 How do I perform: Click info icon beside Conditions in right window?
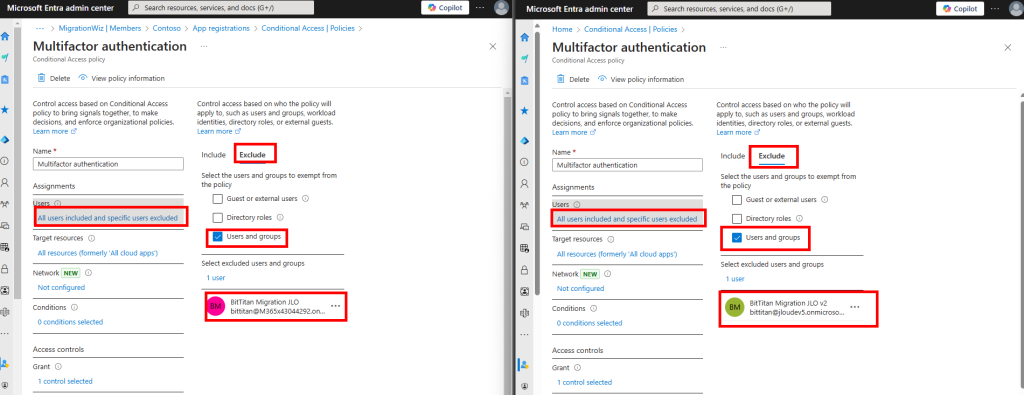[x=593, y=308]
